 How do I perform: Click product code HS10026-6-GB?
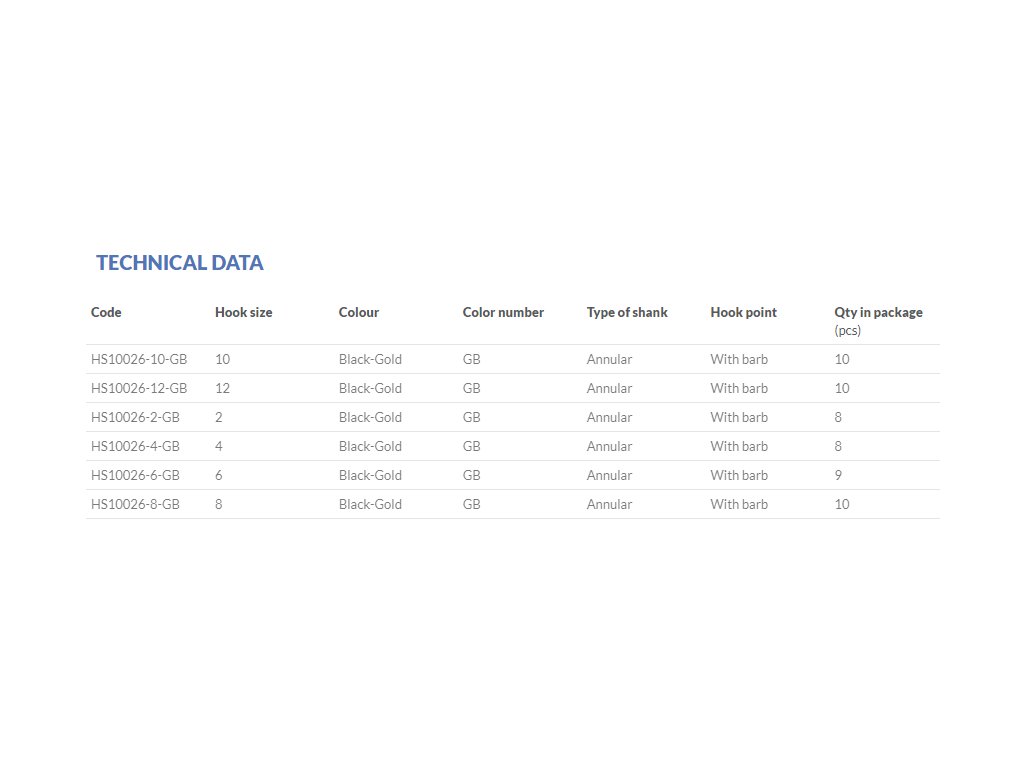135,475
